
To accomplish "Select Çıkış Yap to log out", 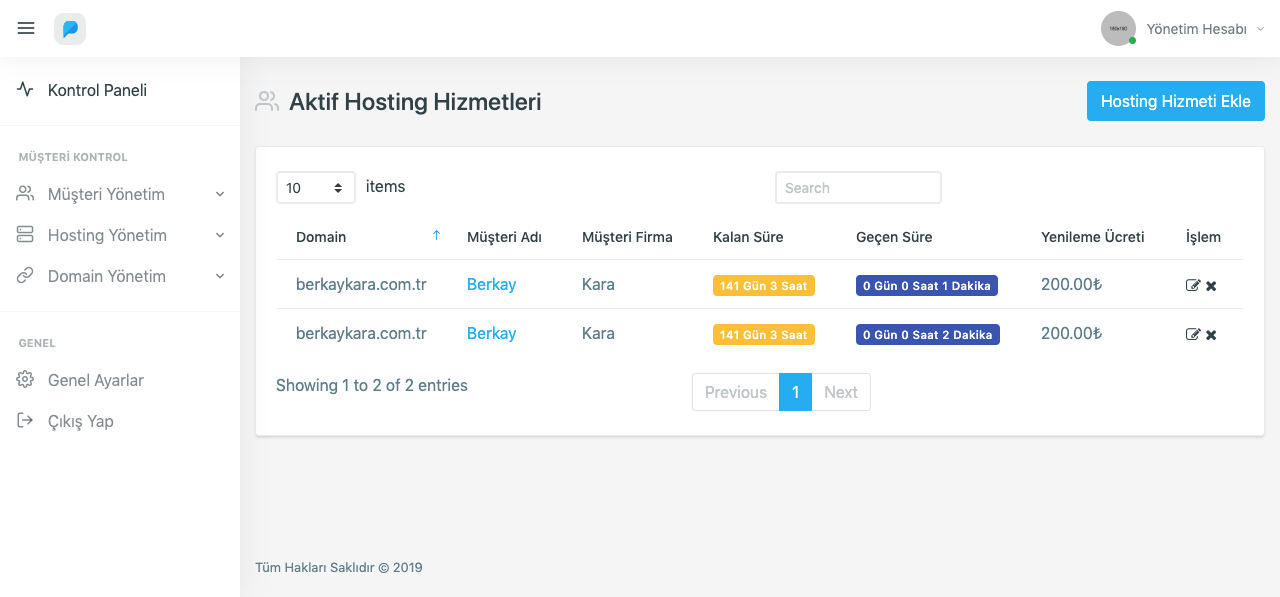I will point(80,421).
